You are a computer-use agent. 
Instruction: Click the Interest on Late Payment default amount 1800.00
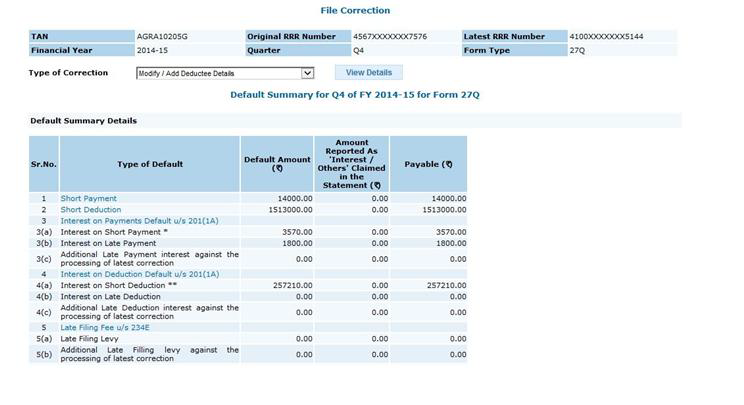(297, 243)
